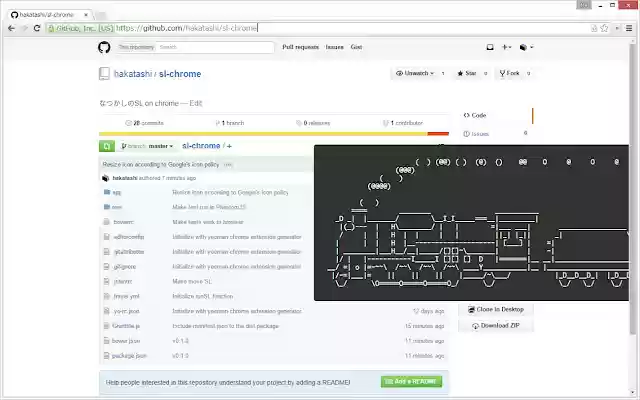Open the Gruntfile.js file

point(126,326)
